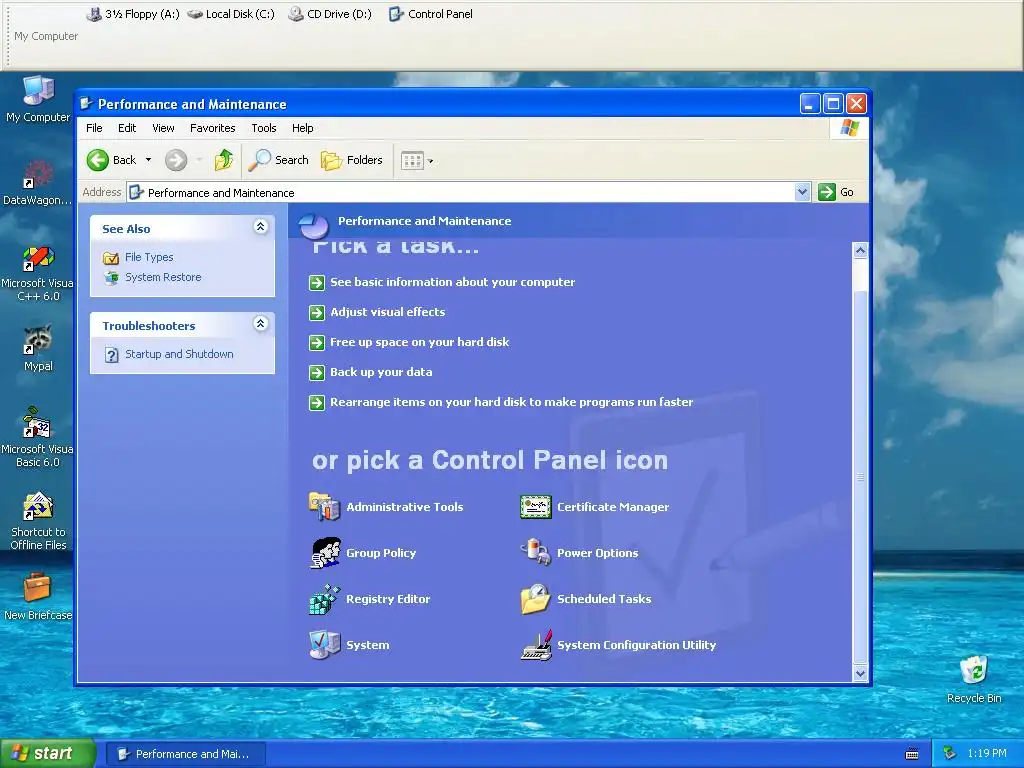Click the Start button

click(x=47, y=754)
